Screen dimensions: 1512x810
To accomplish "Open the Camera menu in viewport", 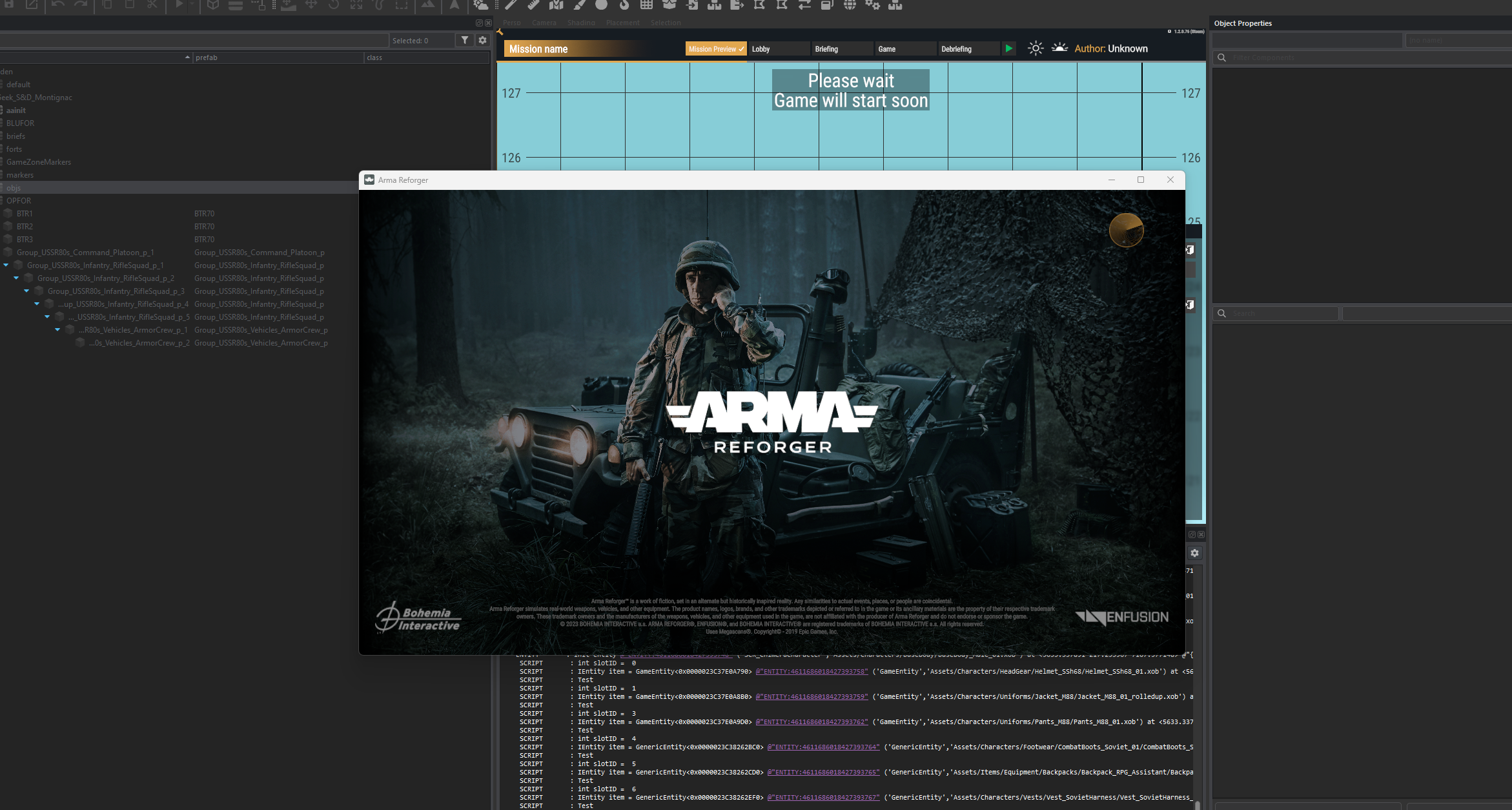I will (544, 23).
